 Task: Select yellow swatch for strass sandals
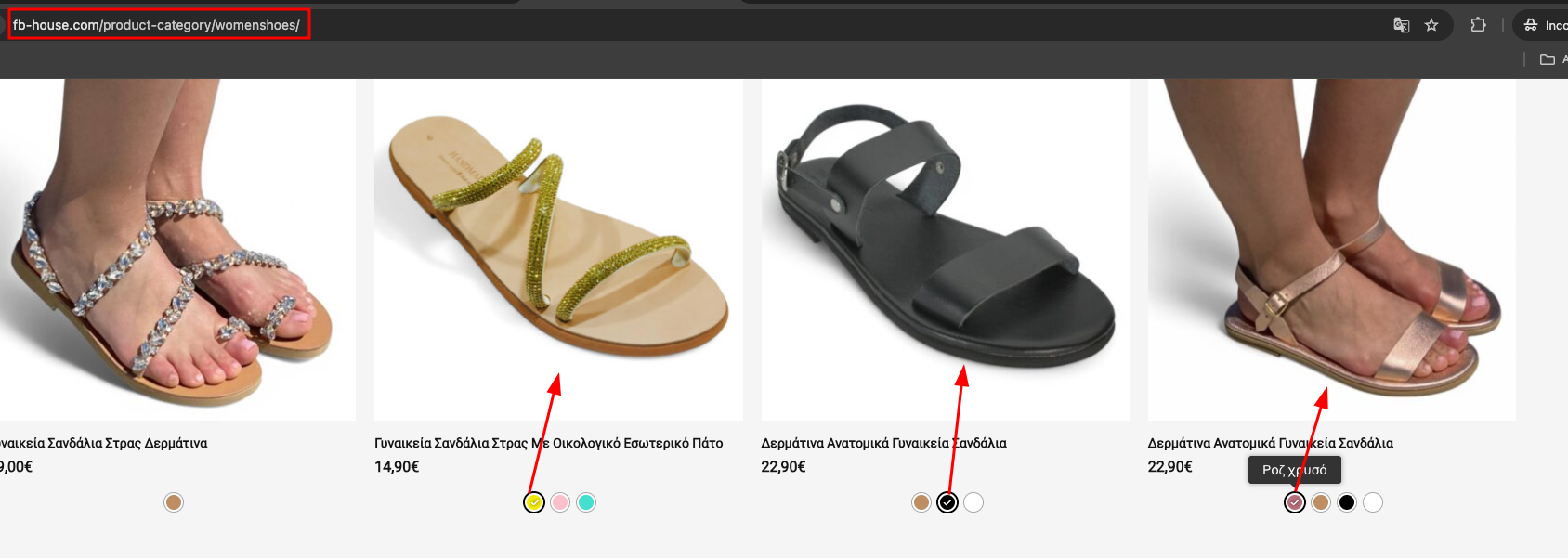pyautogui.click(x=534, y=502)
